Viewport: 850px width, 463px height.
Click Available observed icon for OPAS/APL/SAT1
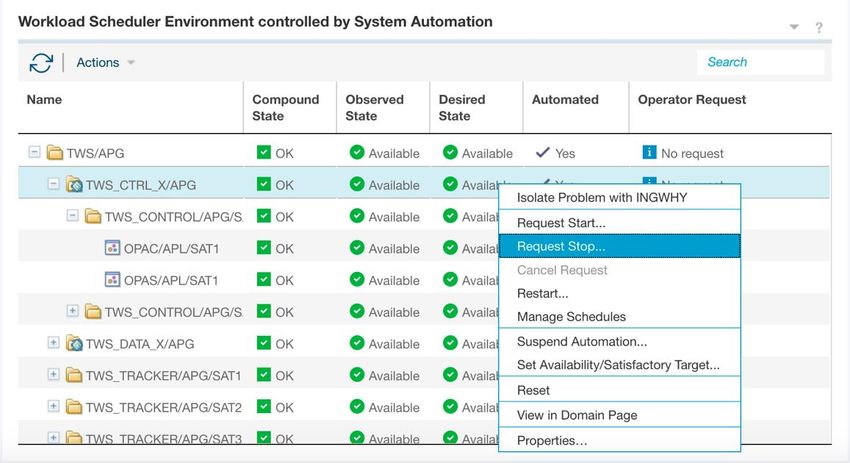(357, 279)
